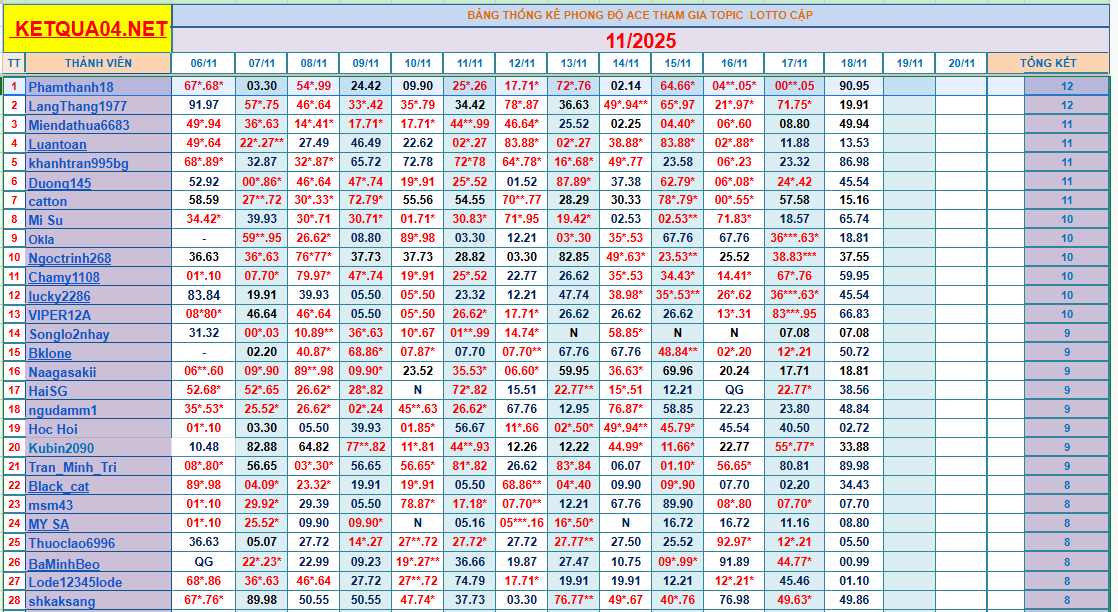Select the shkaksang member link
Screen dimensions: 1118x612
[x=62, y=601]
